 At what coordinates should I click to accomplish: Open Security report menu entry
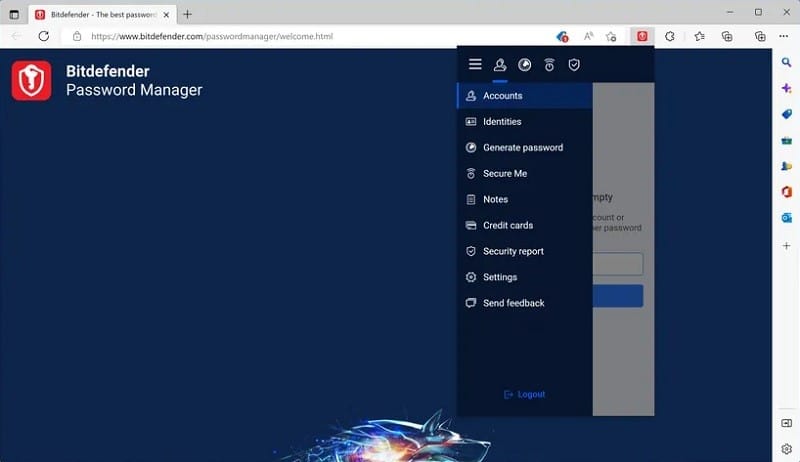[525, 251]
